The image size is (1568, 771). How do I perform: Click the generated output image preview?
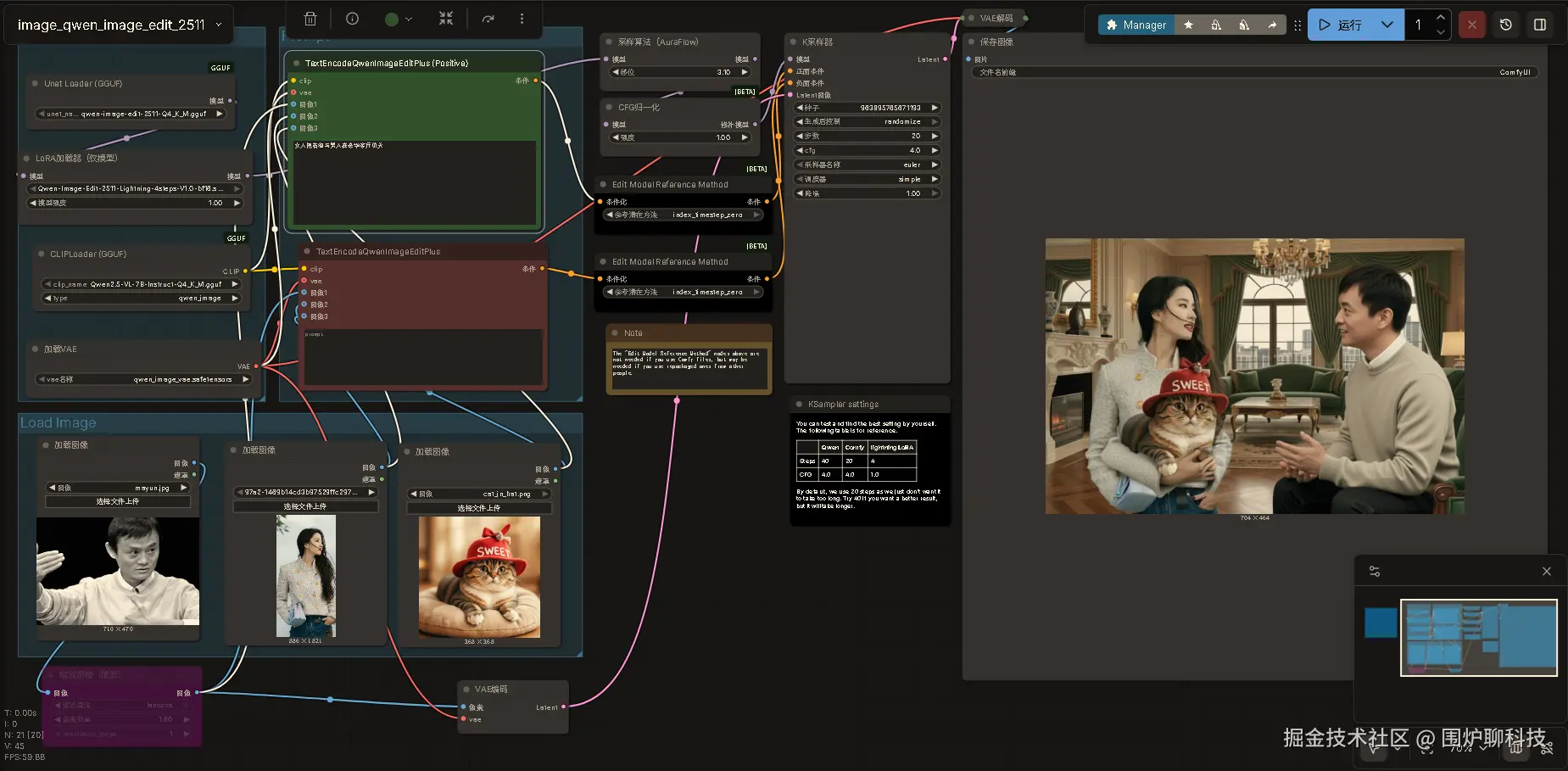click(1255, 376)
